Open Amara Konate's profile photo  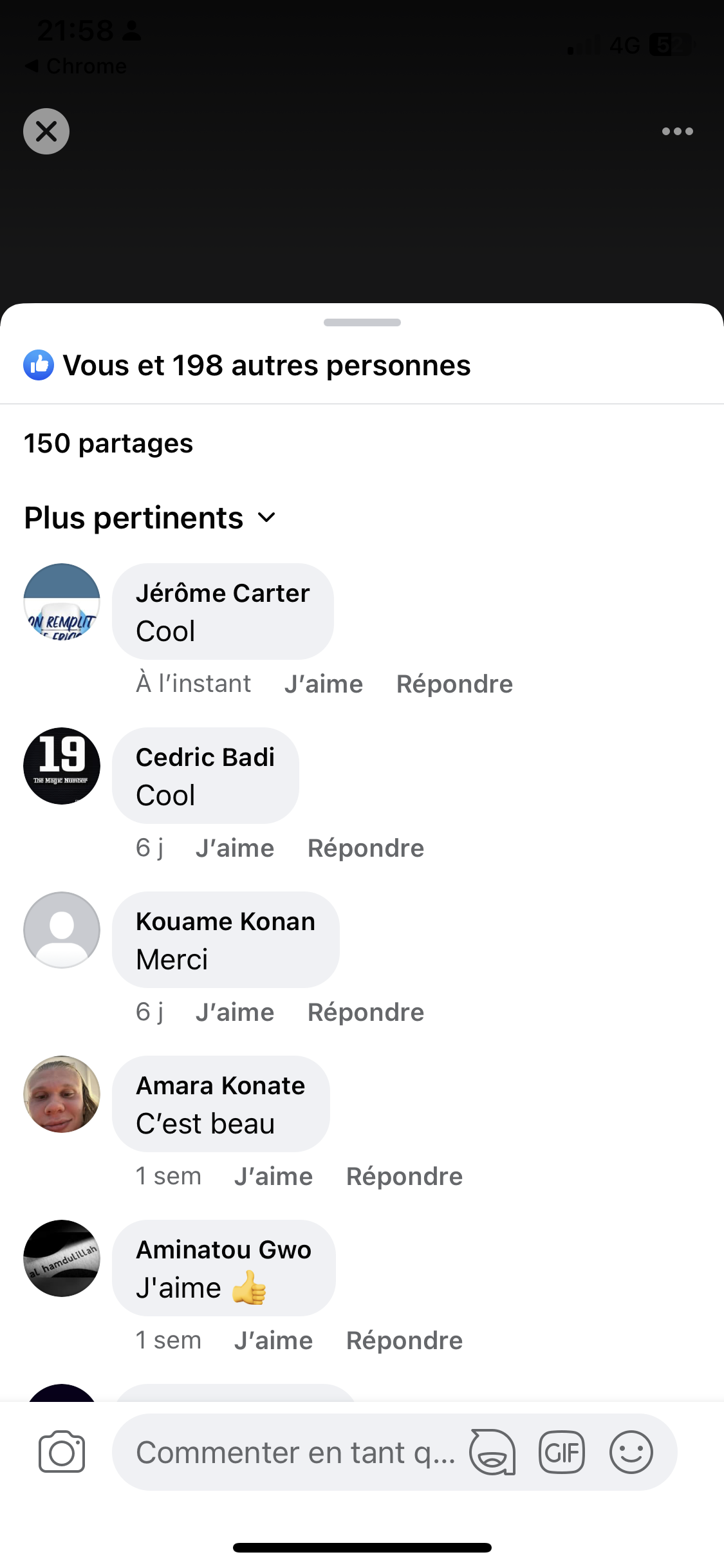62,1094
